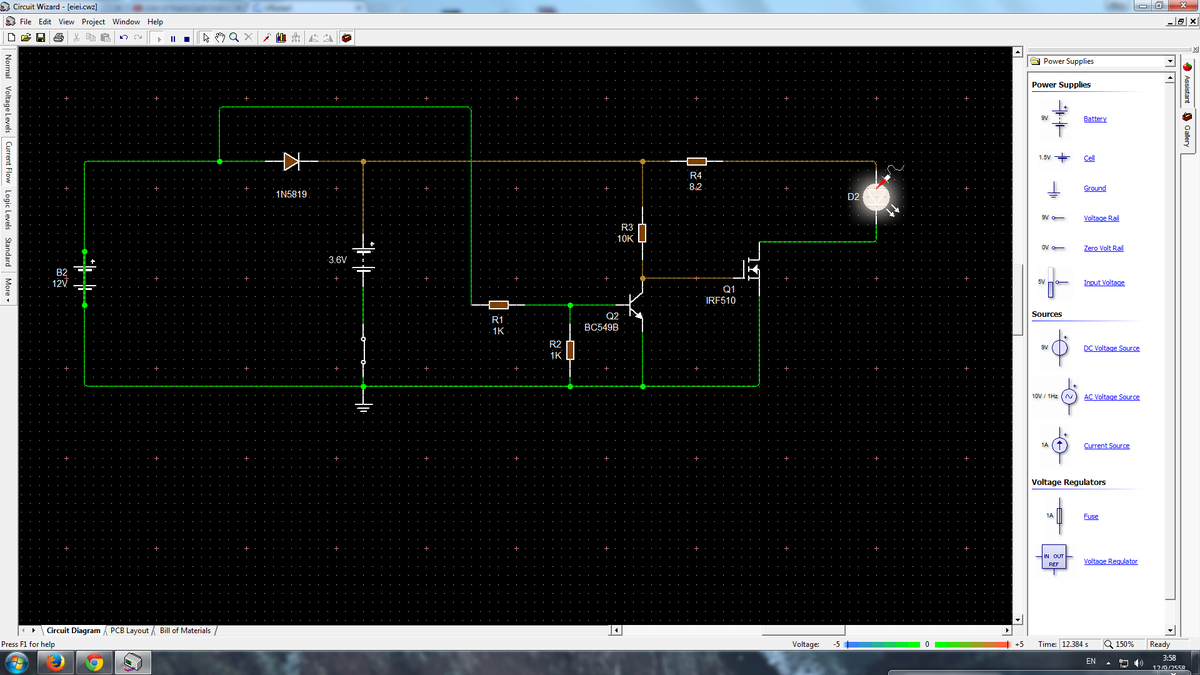This screenshot has height=675, width=1200.
Task: Click the Voltage Regulator link
Action: click(1110, 561)
